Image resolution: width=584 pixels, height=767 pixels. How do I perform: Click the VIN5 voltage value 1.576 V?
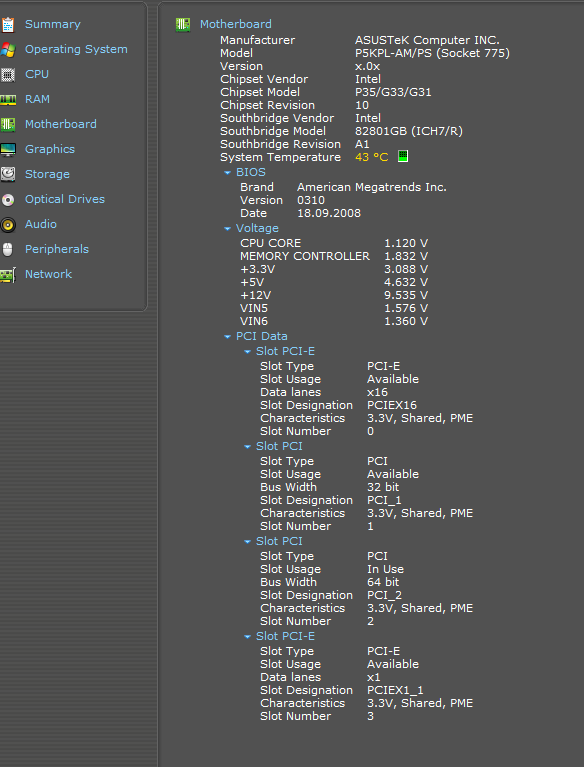point(406,308)
